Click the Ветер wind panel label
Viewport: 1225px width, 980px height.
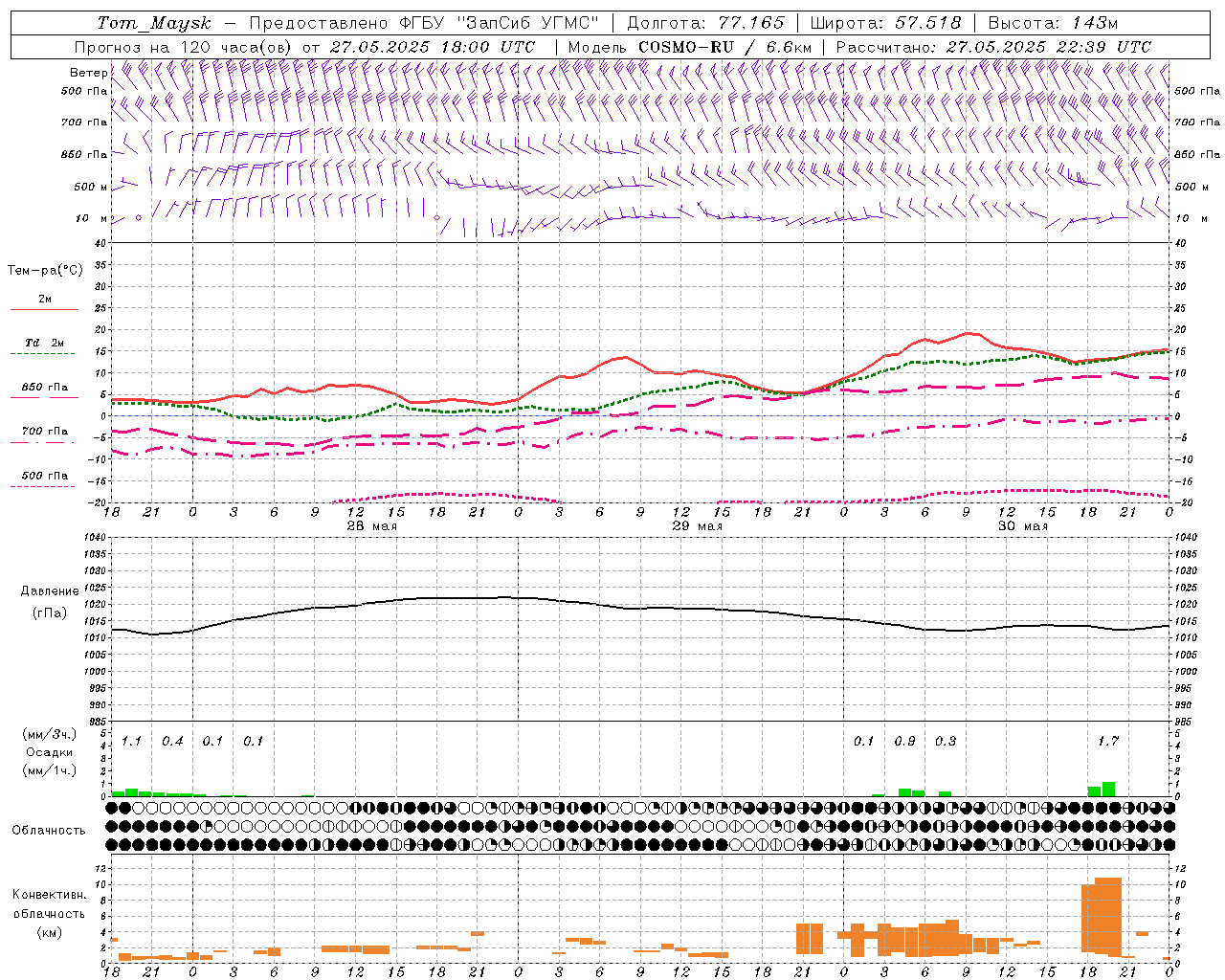tap(88, 73)
